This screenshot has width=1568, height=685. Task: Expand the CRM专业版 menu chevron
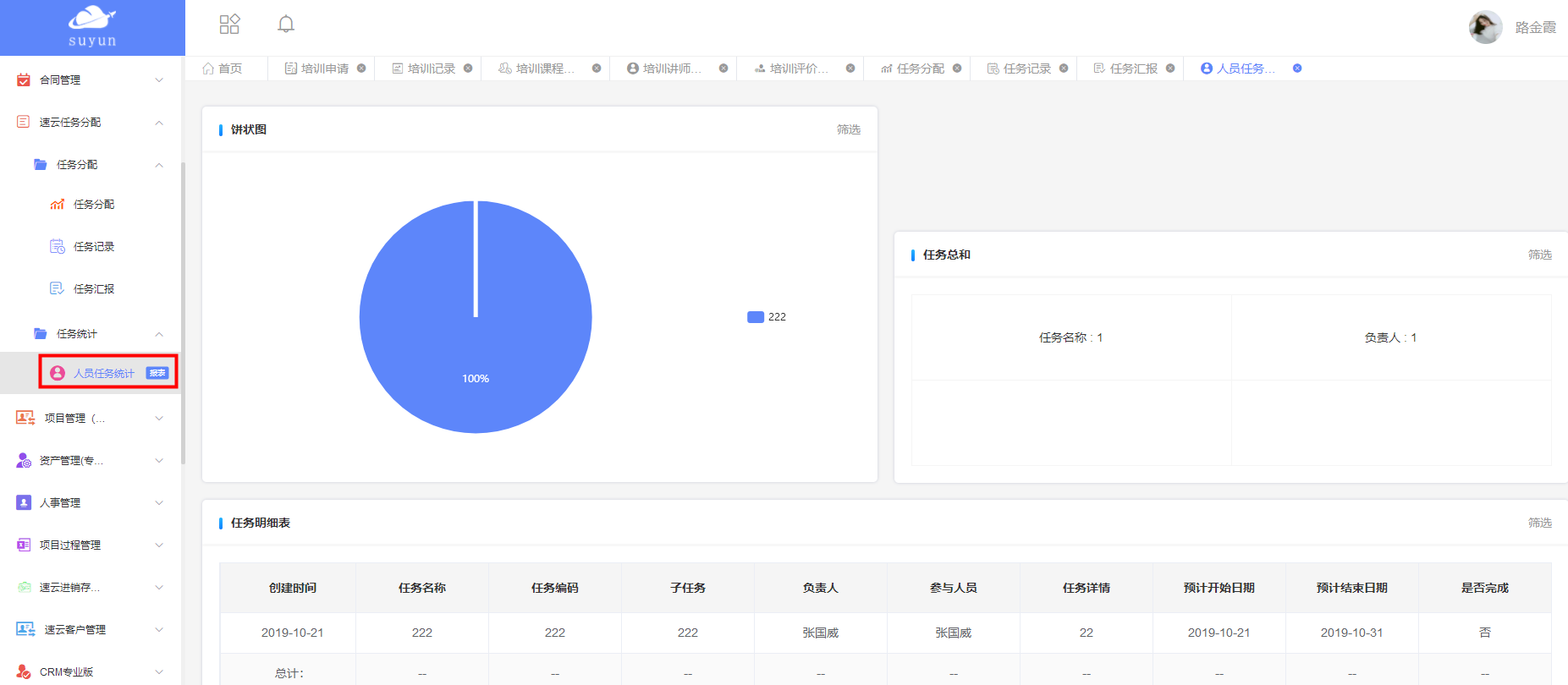pyautogui.click(x=159, y=672)
